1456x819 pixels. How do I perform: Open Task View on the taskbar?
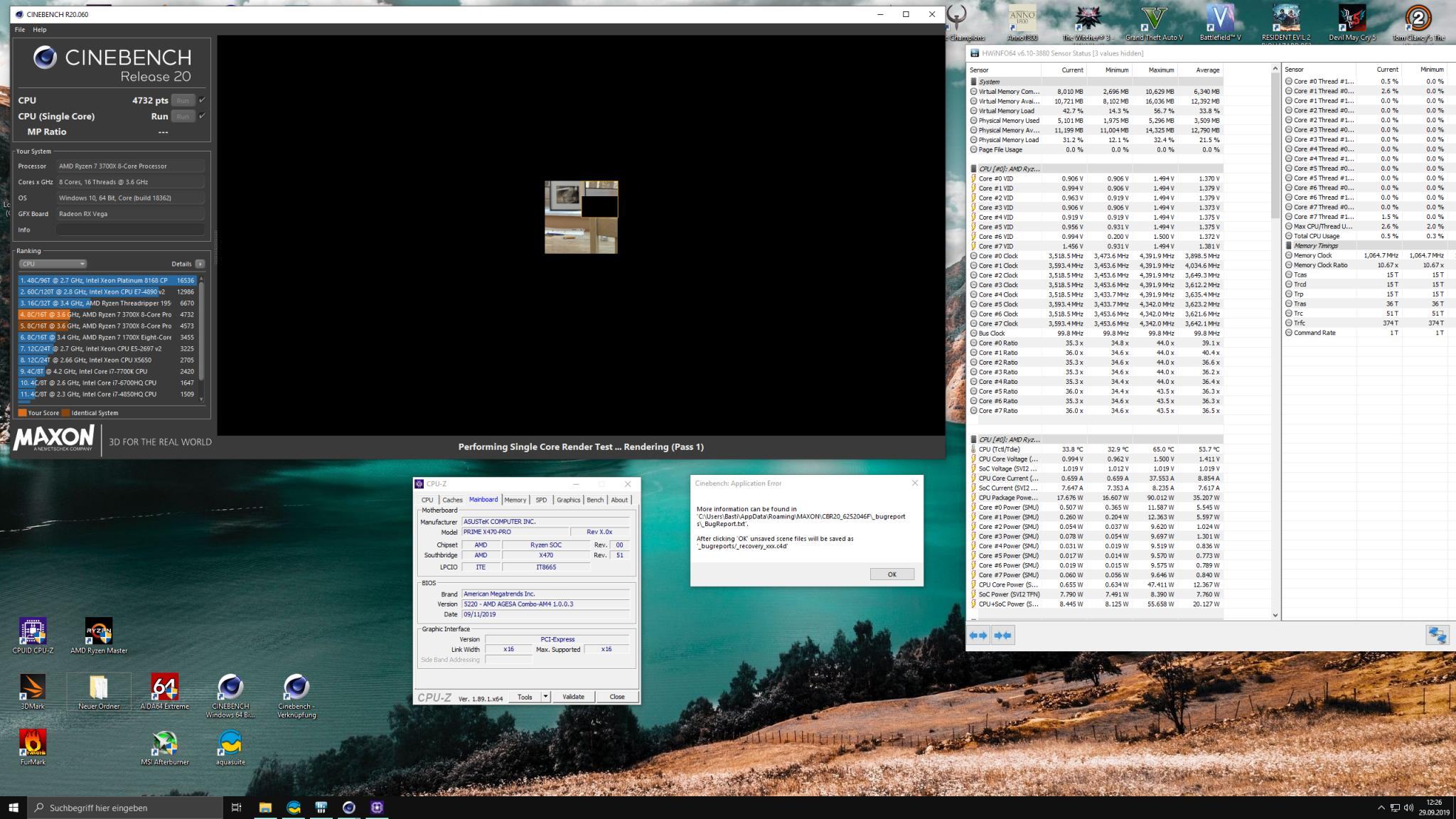pyautogui.click(x=237, y=807)
